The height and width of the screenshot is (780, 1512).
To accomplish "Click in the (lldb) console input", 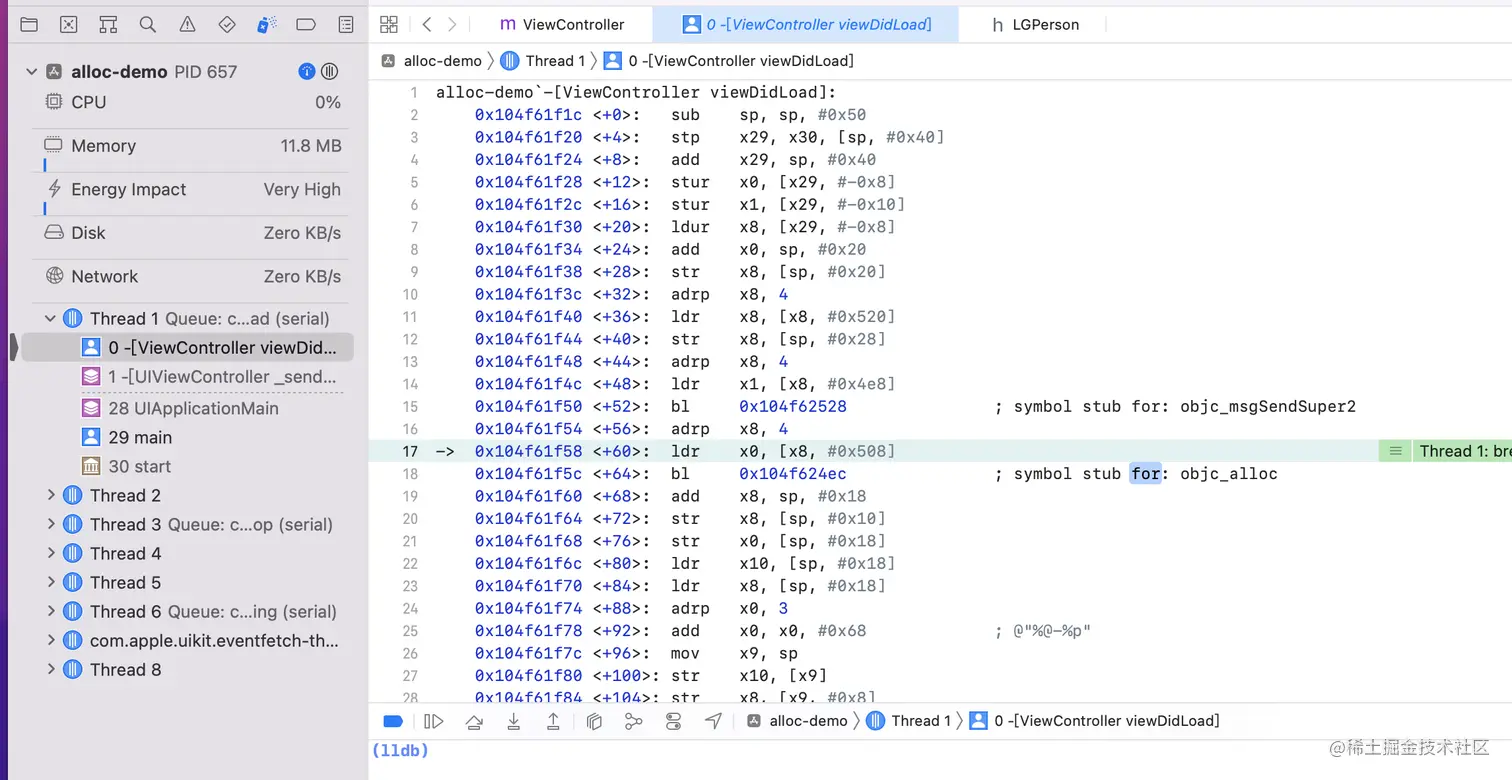I will (x=940, y=750).
